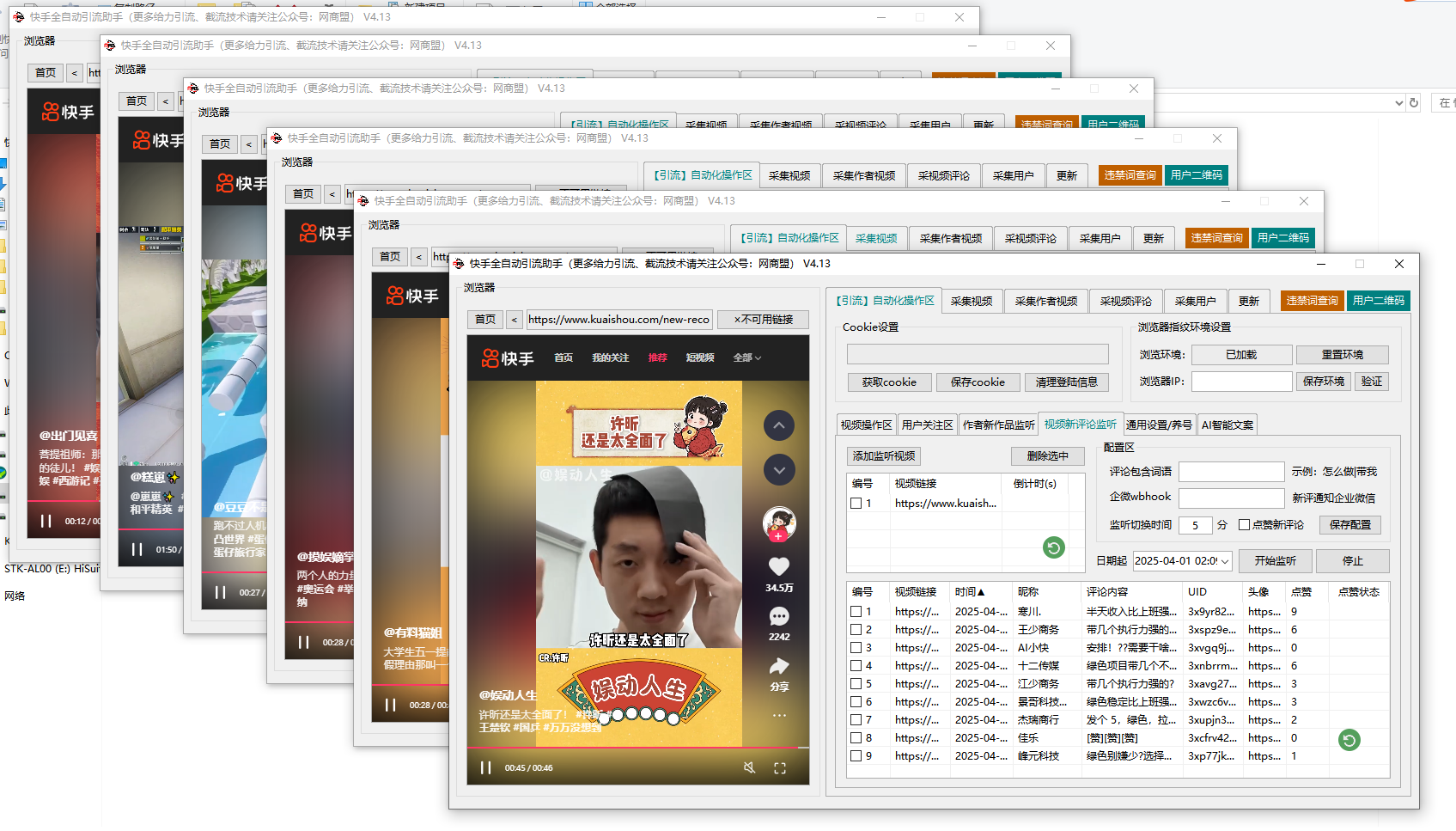Click 浏览器IP input field
Viewport: 1456px width, 831px height.
(1241, 381)
